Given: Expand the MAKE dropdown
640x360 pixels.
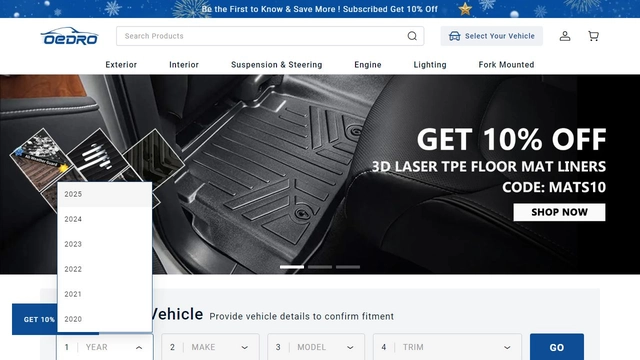Looking at the screenshot, I should (x=210, y=347).
